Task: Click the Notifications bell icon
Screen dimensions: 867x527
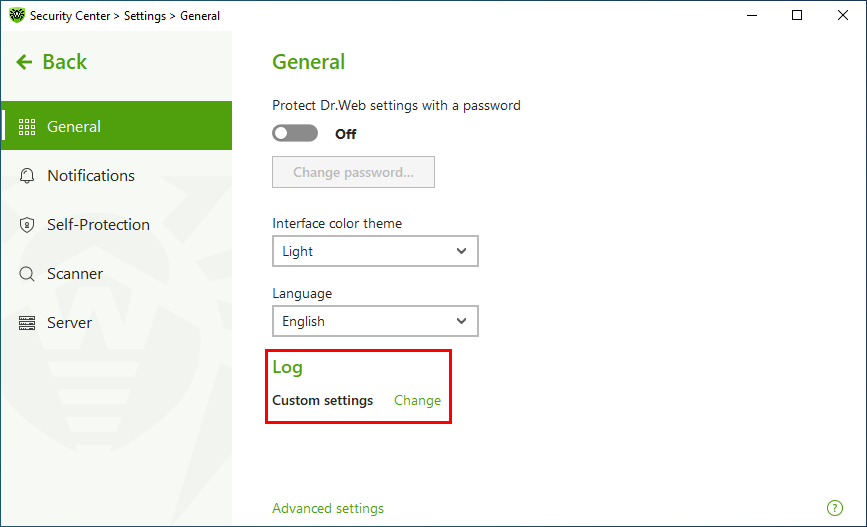Action: [27, 176]
